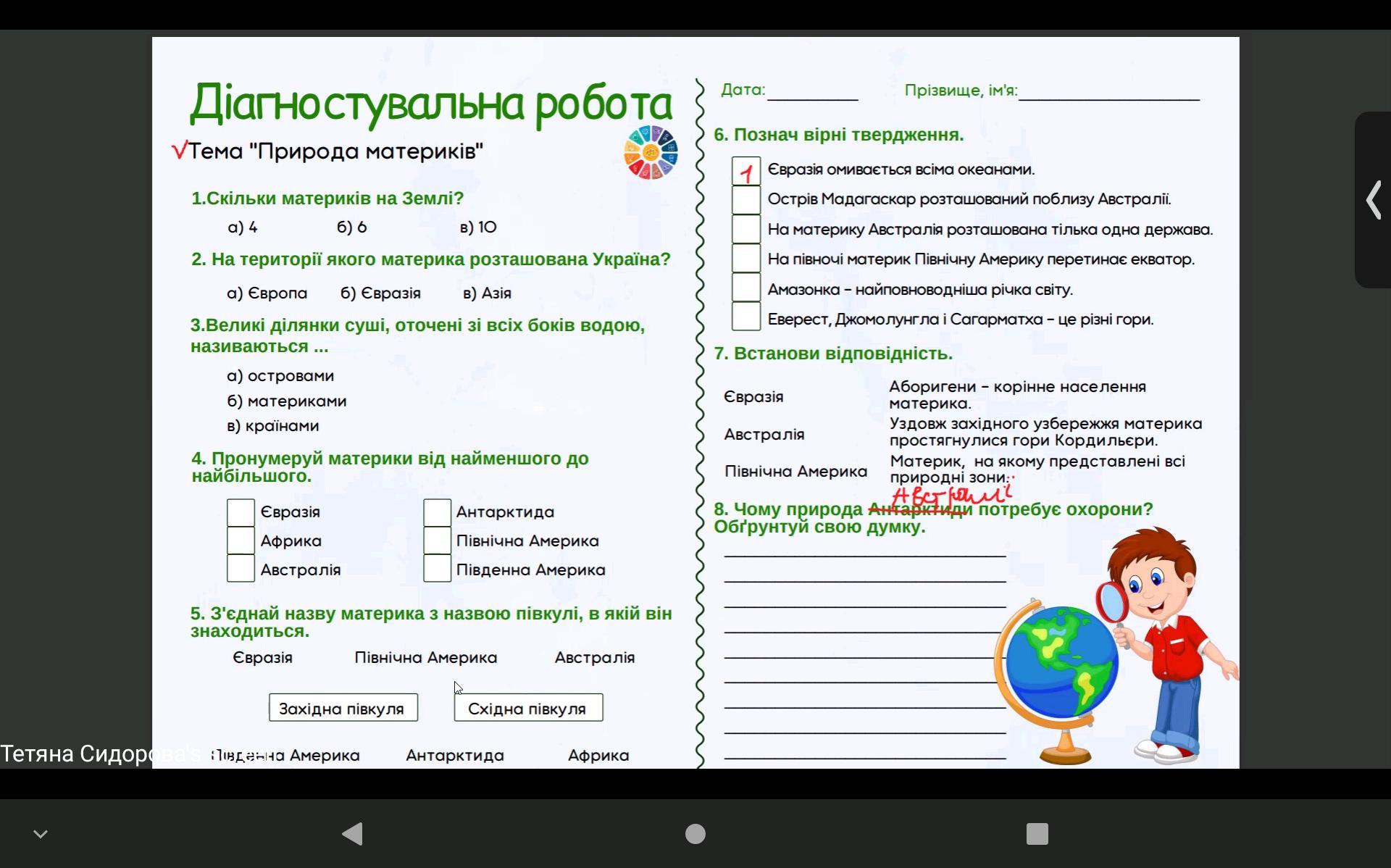Click the first answer line under question 8

click(865, 555)
